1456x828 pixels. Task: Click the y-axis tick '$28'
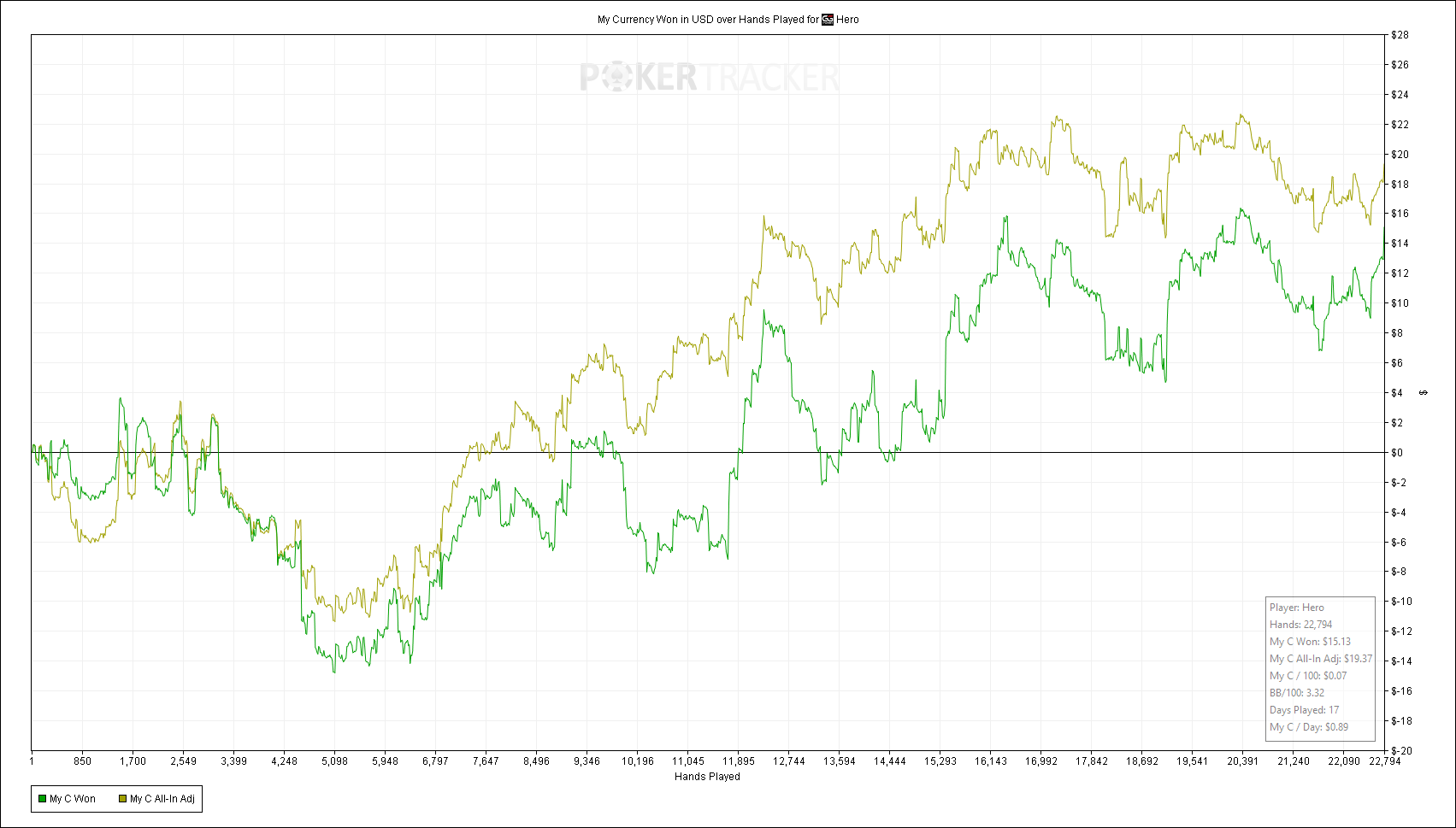point(1400,35)
